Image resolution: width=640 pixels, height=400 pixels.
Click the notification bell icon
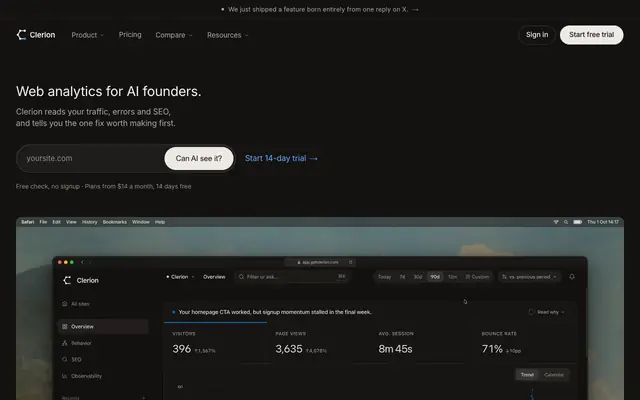pyautogui.click(x=572, y=277)
